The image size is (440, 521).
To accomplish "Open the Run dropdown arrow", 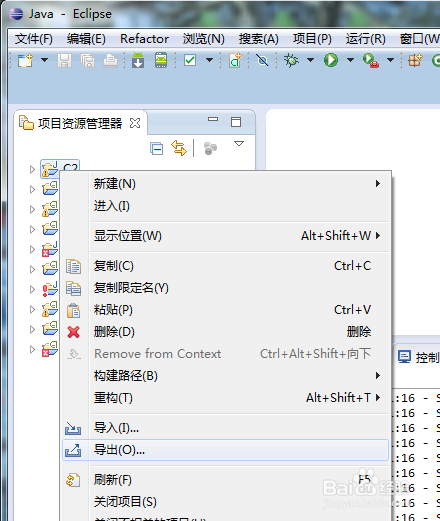I will [x=350, y=60].
